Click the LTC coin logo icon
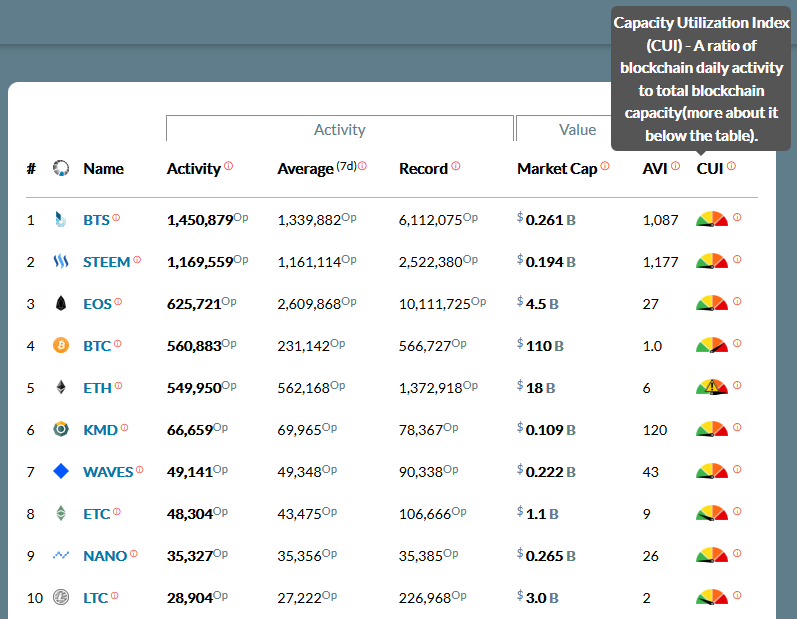 [61, 597]
